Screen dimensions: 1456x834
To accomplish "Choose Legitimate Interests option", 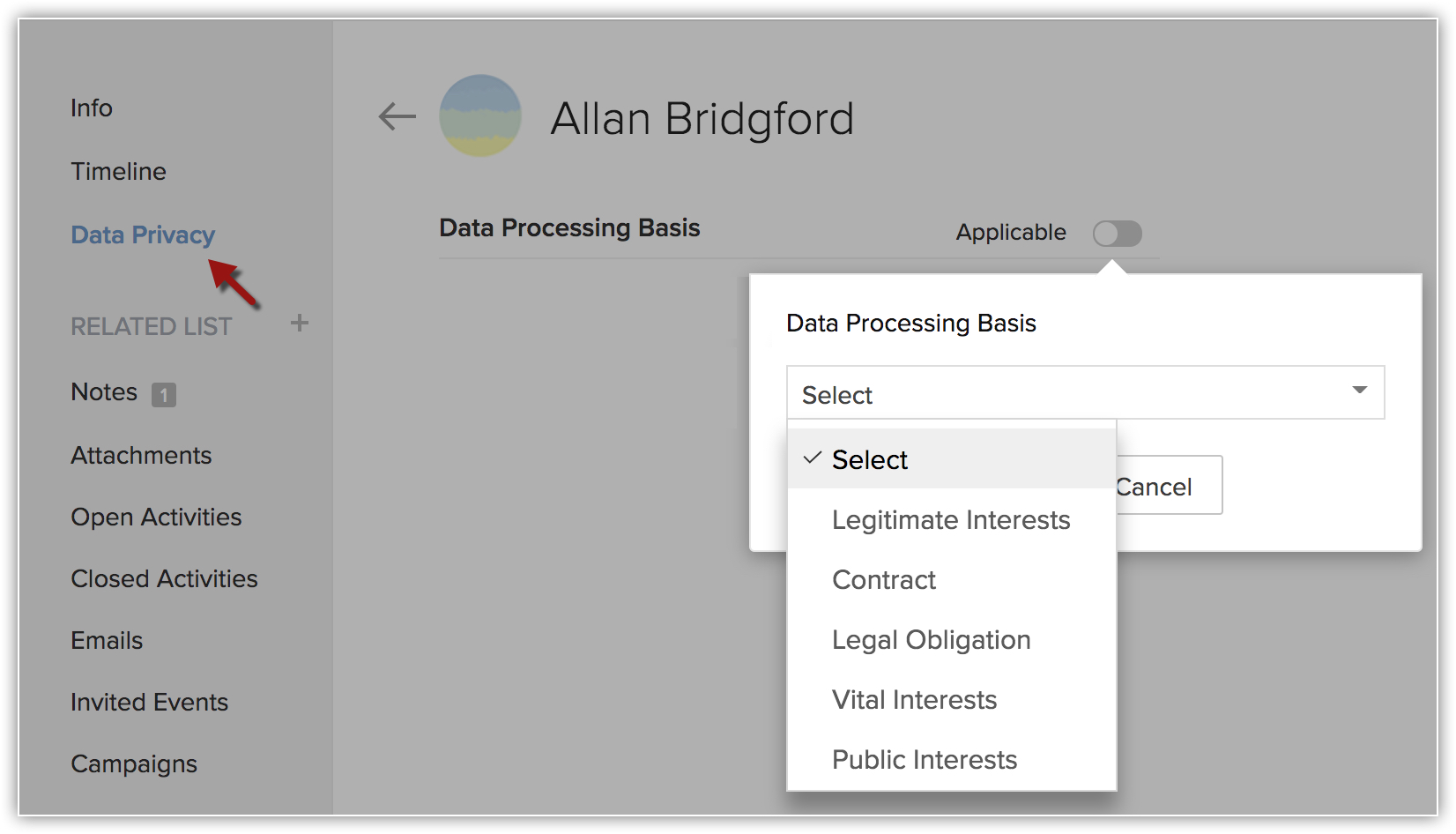I will [x=951, y=519].
